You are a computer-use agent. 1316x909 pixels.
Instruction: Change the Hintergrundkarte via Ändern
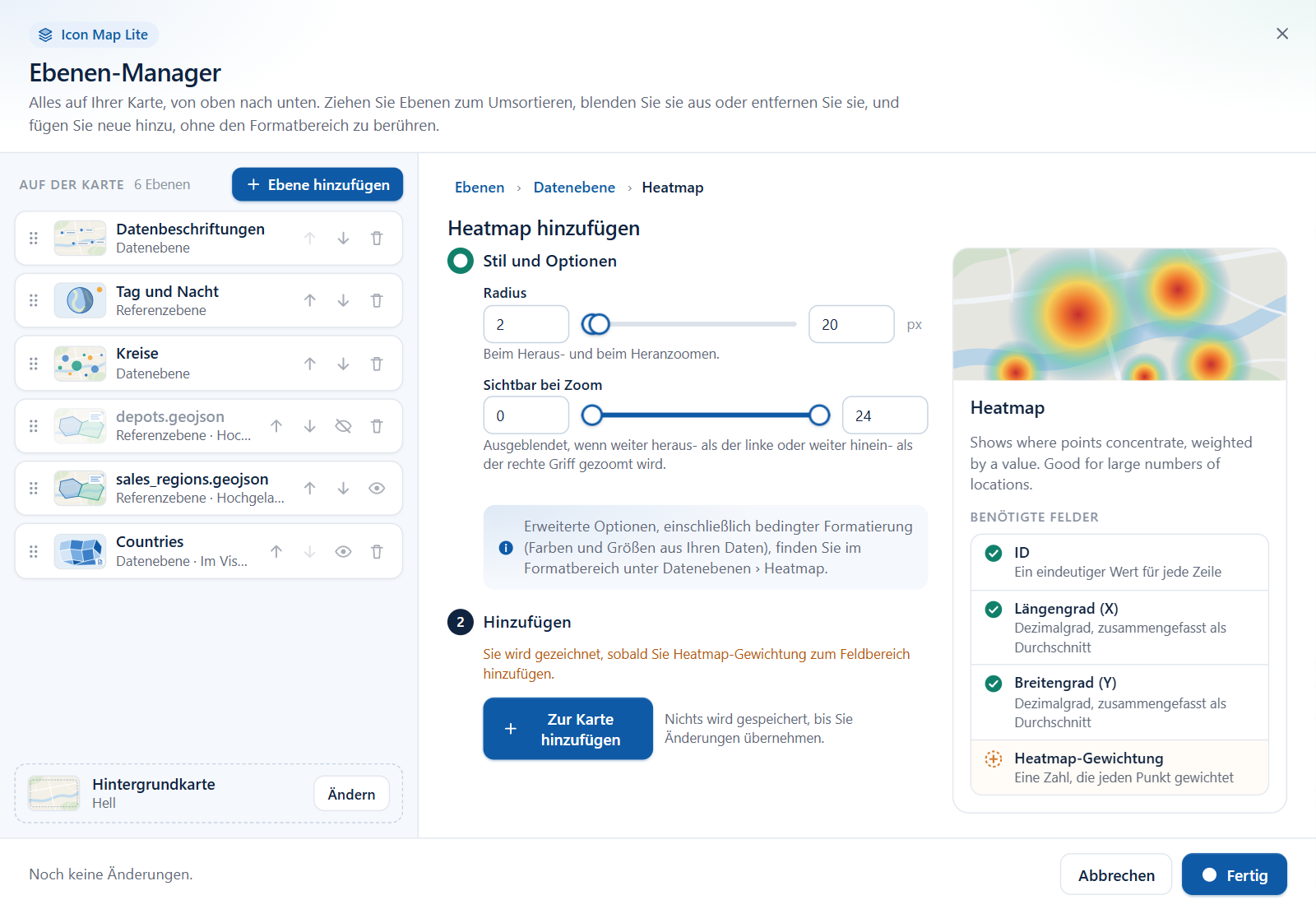[351, 794]
